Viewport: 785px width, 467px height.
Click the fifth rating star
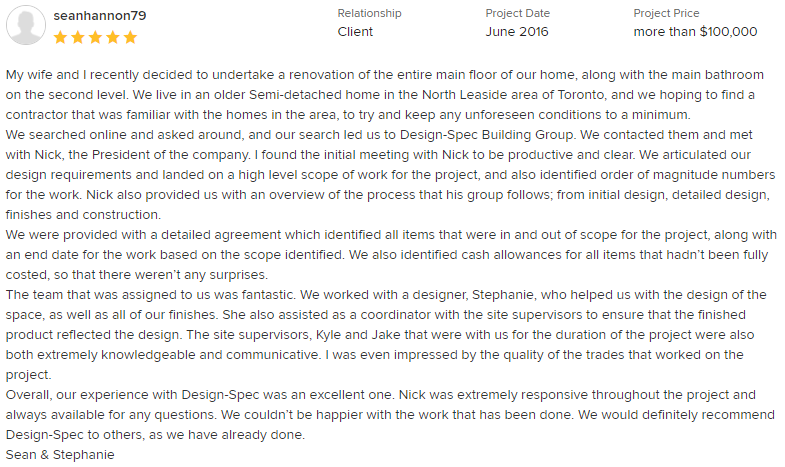pyautogui.click(x=129, y=38)
